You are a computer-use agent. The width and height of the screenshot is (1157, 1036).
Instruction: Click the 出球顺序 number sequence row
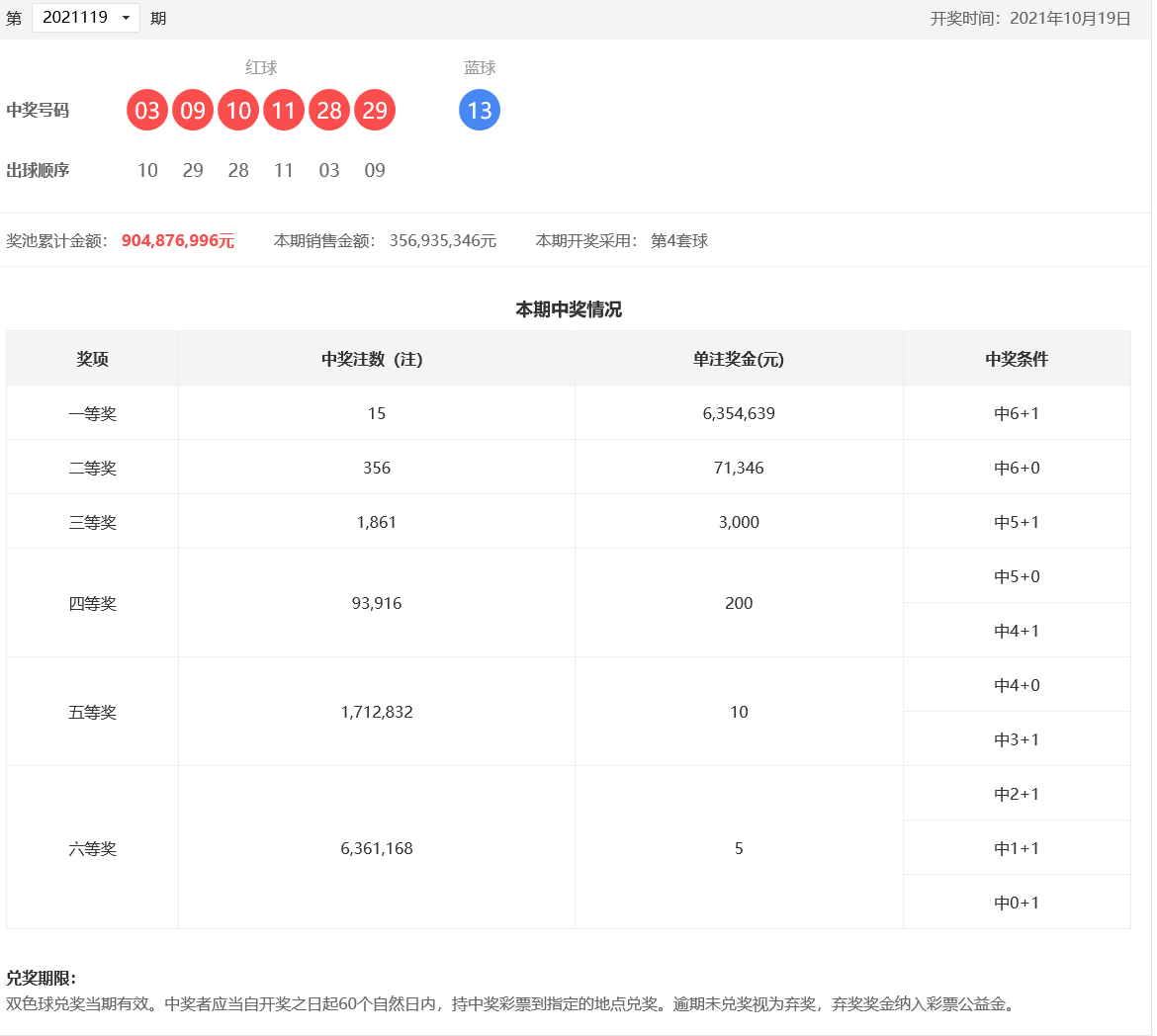(261, 170)
